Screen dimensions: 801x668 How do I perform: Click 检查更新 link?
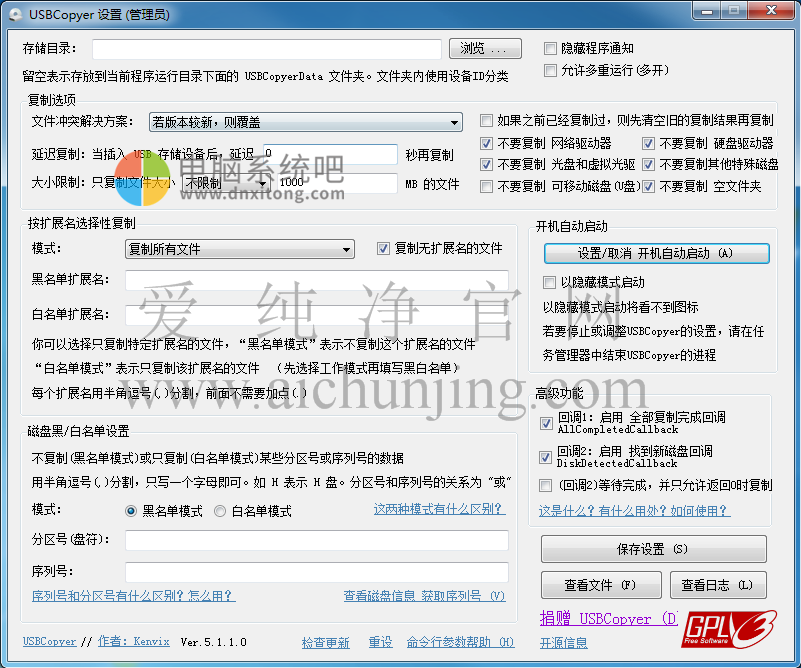point(325,642)
